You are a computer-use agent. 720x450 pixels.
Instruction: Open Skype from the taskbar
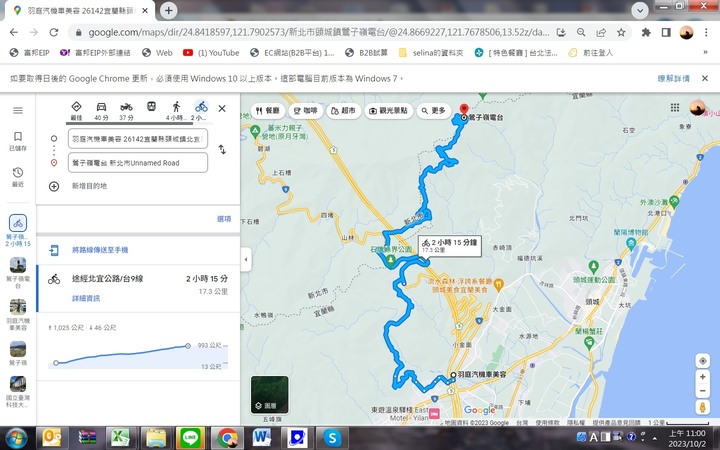[332, 438]
